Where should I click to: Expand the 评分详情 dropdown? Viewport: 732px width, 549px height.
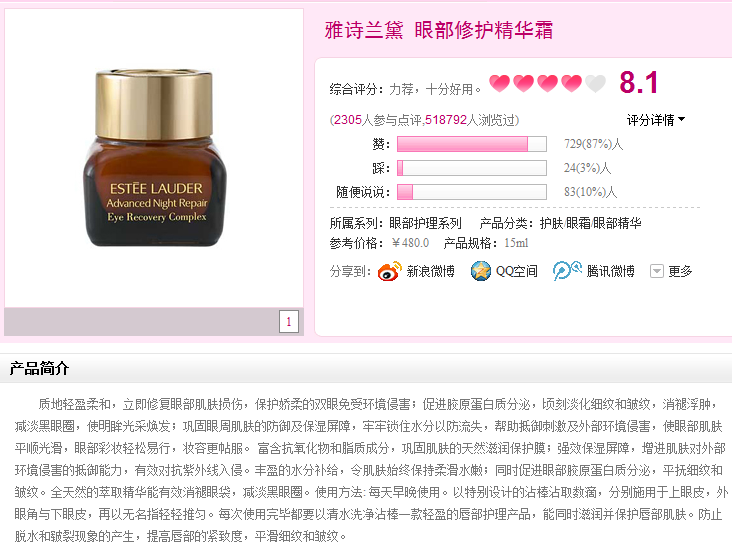click(656, 120)
